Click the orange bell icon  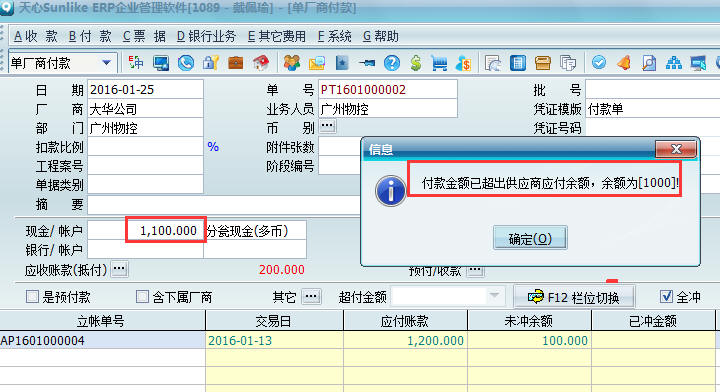pos(624,63)
